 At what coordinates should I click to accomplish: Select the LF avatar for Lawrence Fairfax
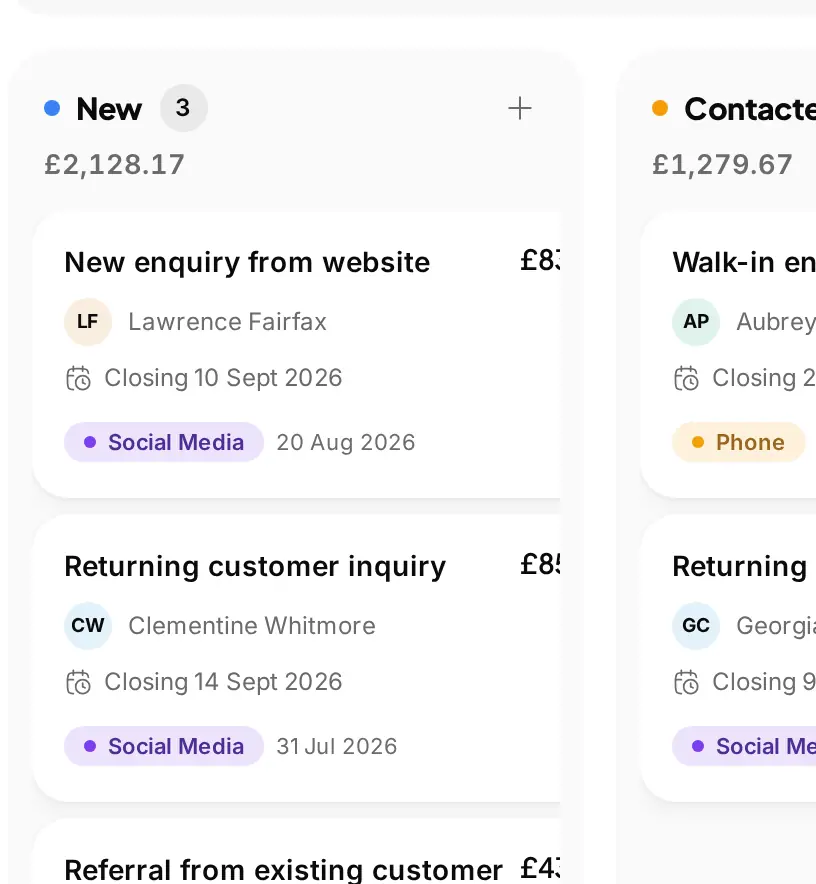pos(88,321)
